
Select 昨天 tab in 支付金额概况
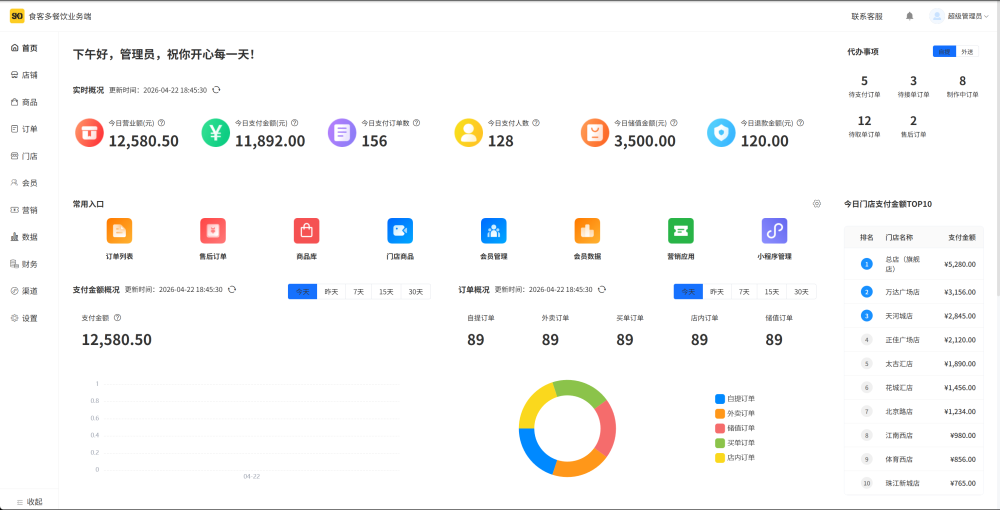tap(331, 291)
